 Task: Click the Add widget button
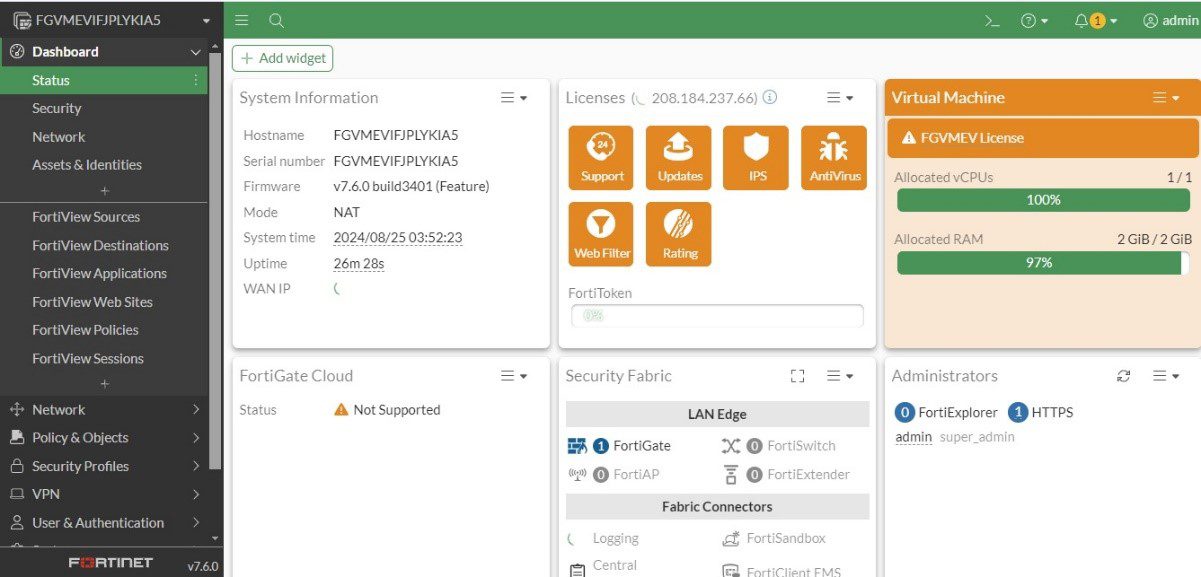pos(283,58)
